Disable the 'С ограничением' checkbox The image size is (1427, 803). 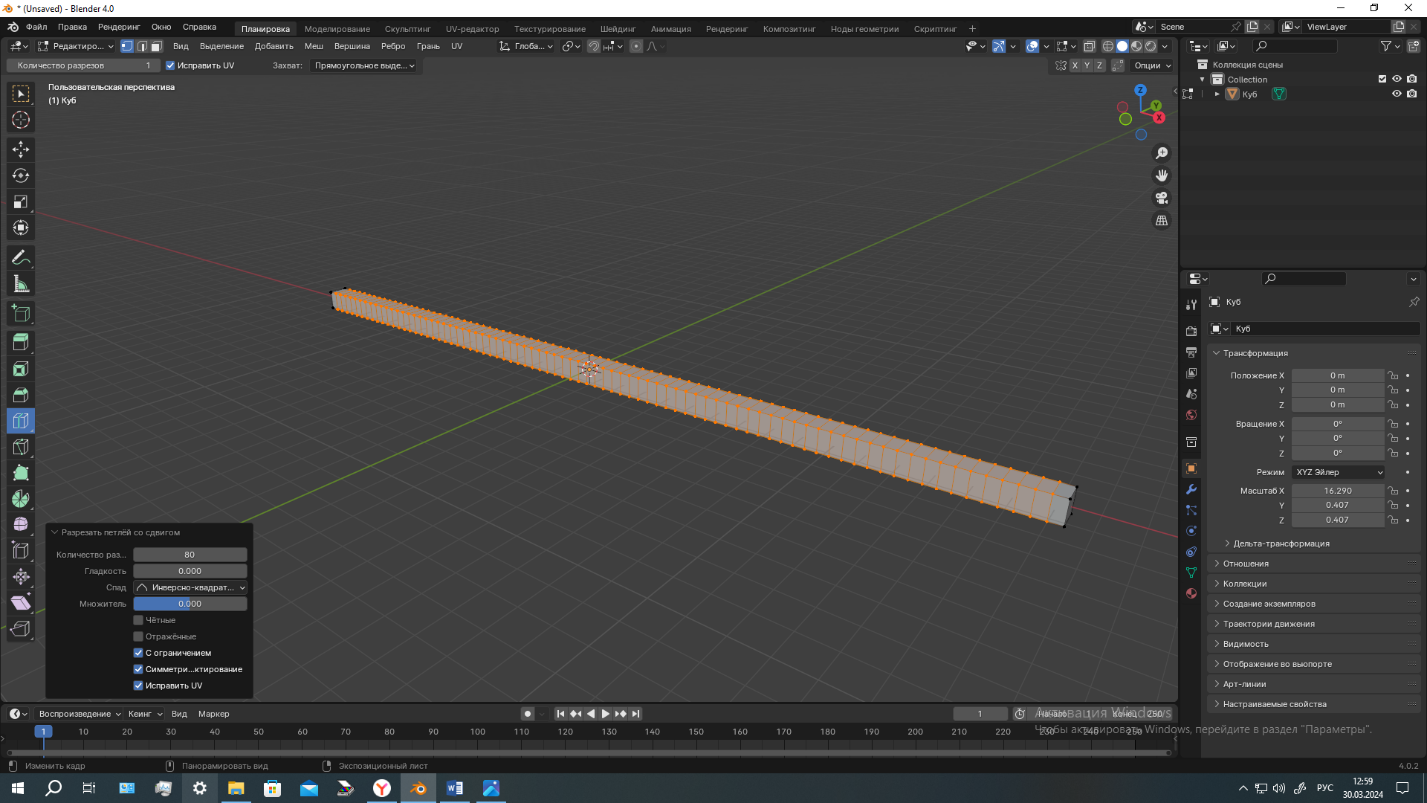coord(139,653)
